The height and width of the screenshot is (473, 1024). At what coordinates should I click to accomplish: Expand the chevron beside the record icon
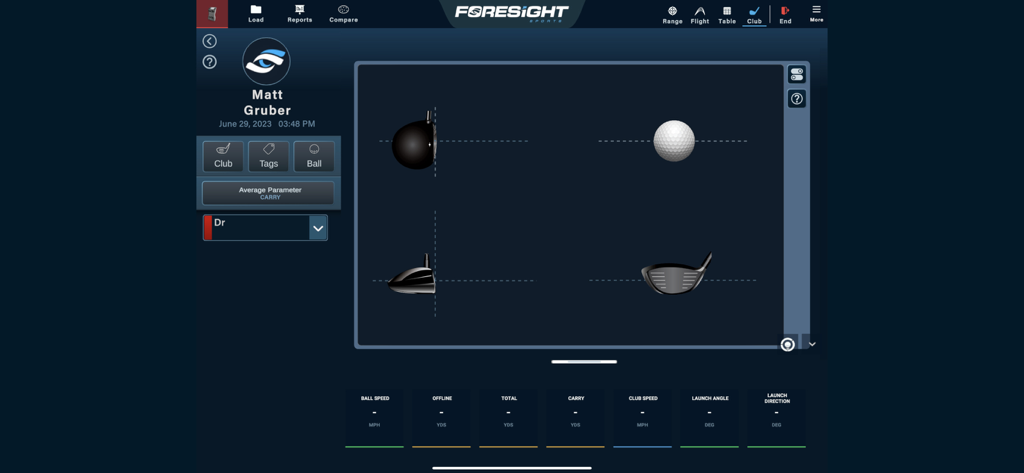point(812,344)
